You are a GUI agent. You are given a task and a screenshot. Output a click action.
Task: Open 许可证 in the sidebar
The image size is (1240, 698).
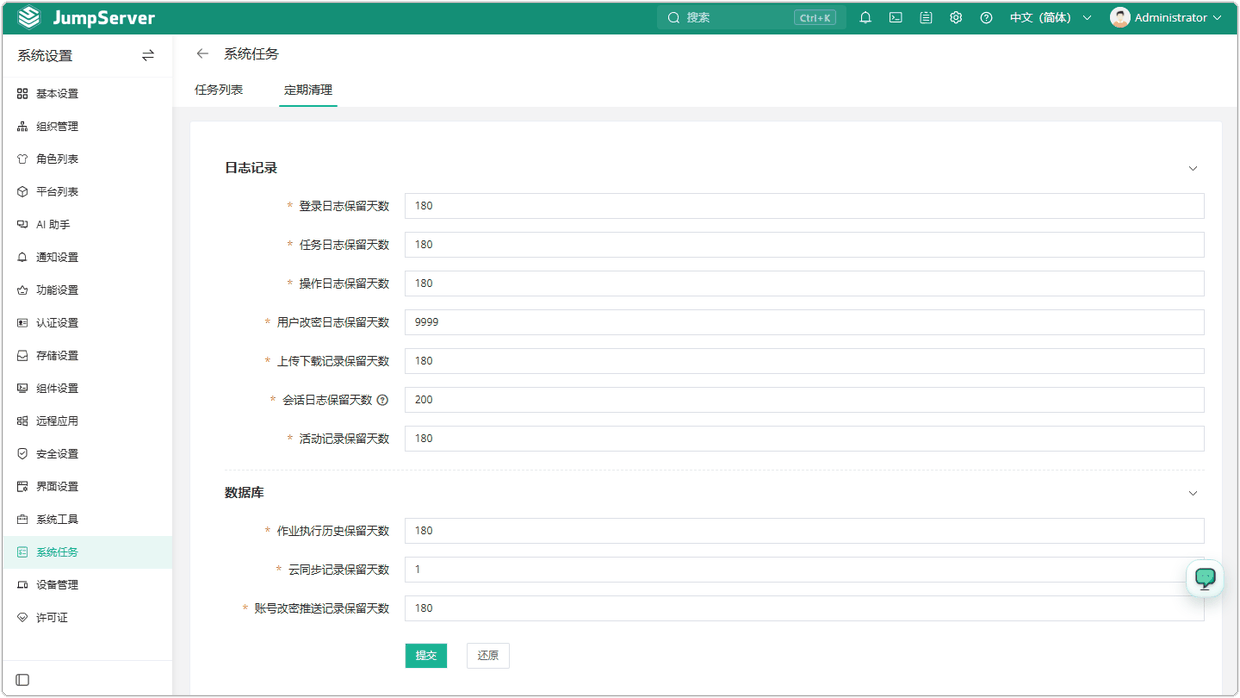pos(86,618)
